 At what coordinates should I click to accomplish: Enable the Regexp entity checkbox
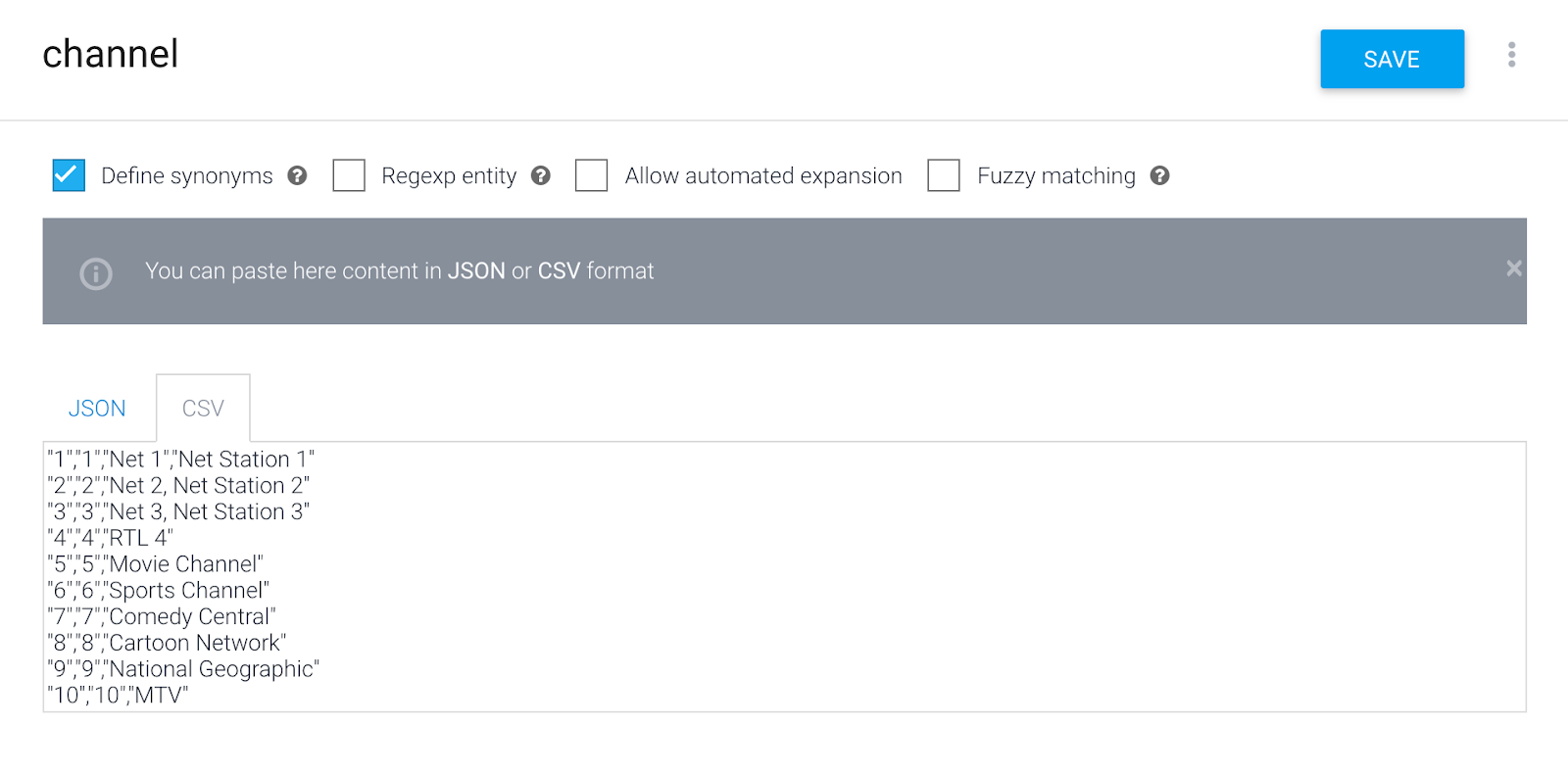click(x=349, y=175)
